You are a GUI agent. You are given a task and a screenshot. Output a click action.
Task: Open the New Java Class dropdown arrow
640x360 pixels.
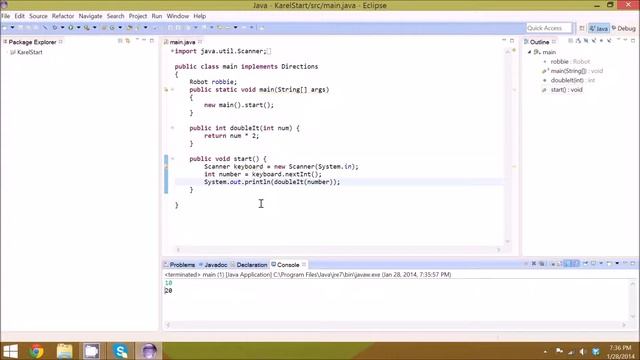click(120, 28)
